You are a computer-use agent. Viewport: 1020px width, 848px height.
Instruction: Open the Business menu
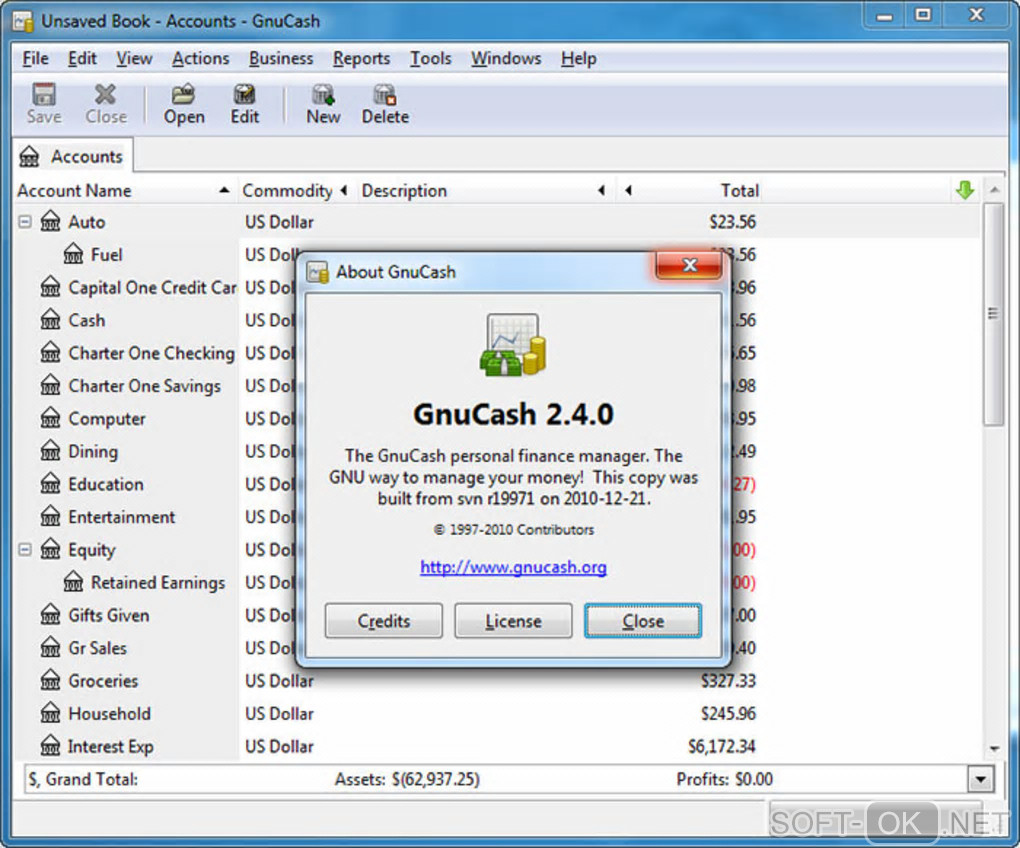[281, 59]
